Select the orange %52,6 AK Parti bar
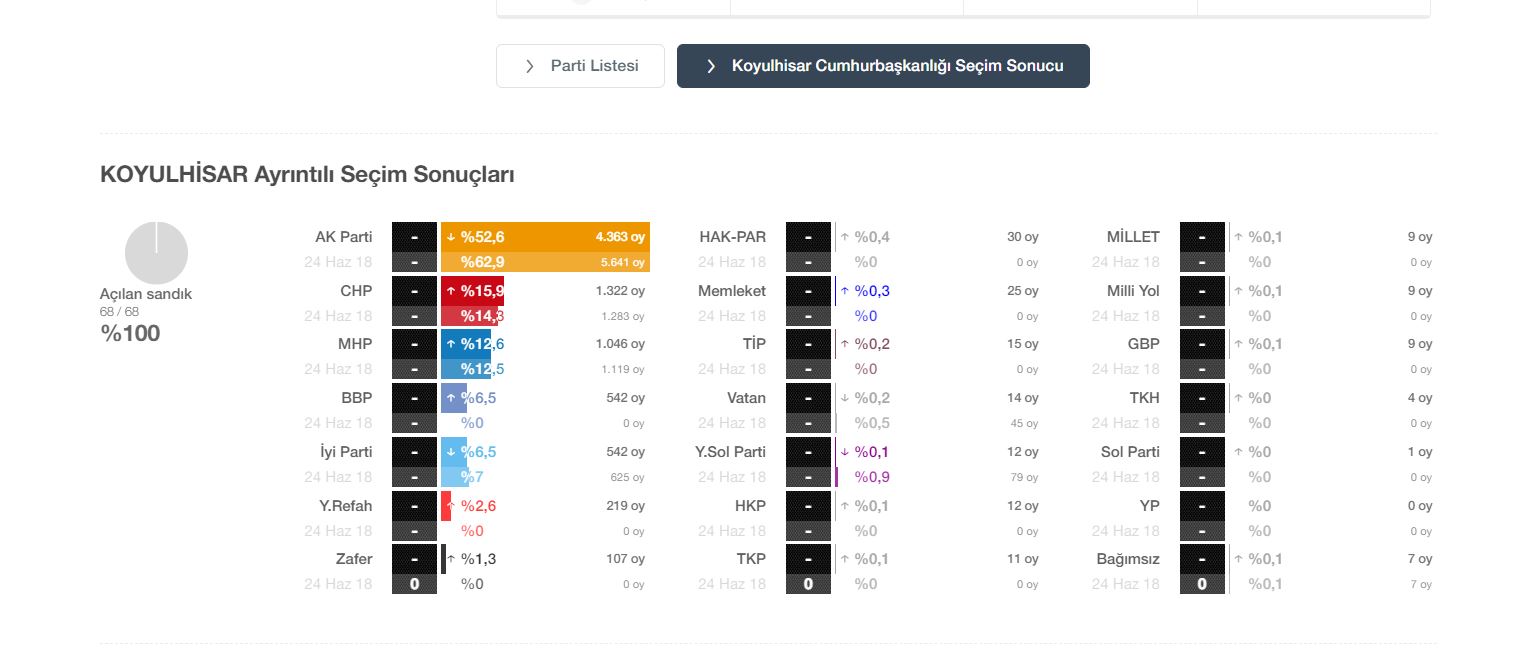The height and width of the screenshot is (665, 1534). click(546, 236)
